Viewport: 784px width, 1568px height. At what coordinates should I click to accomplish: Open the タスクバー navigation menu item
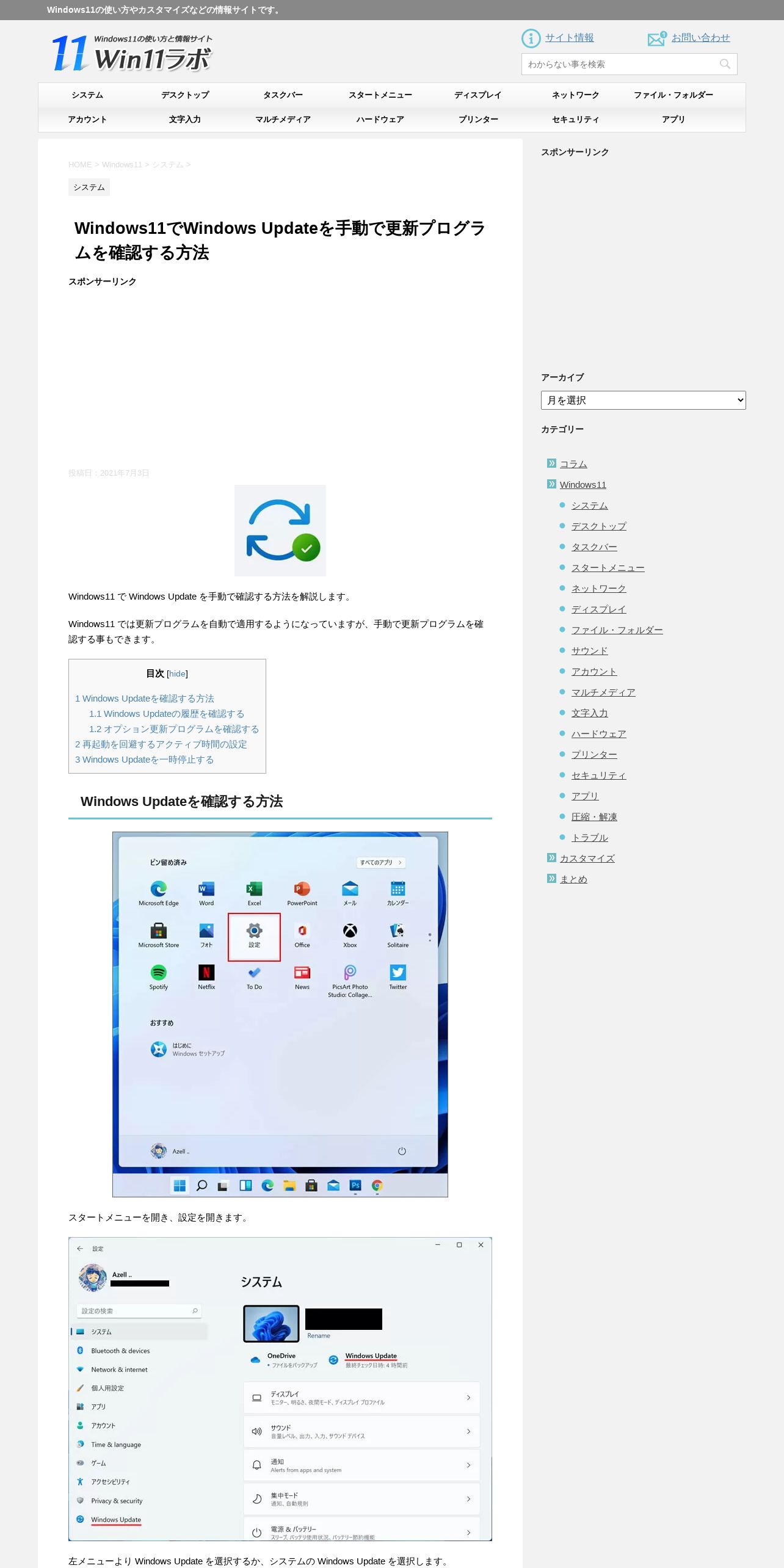283,95
